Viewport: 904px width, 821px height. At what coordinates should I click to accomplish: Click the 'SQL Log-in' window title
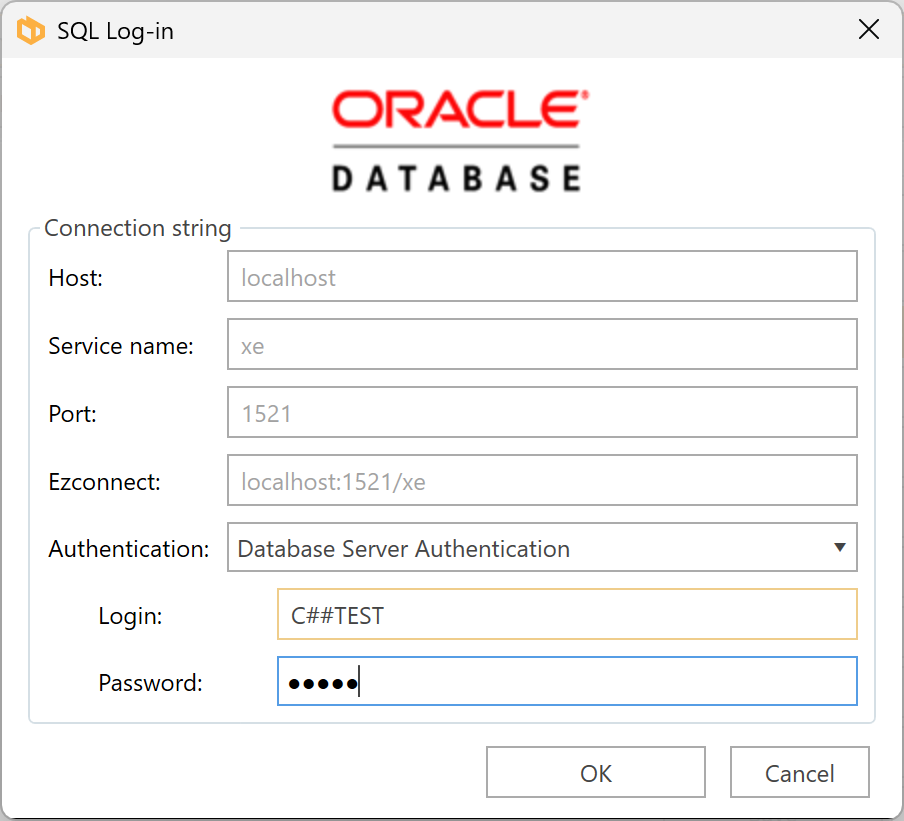(x=115, y=31)
